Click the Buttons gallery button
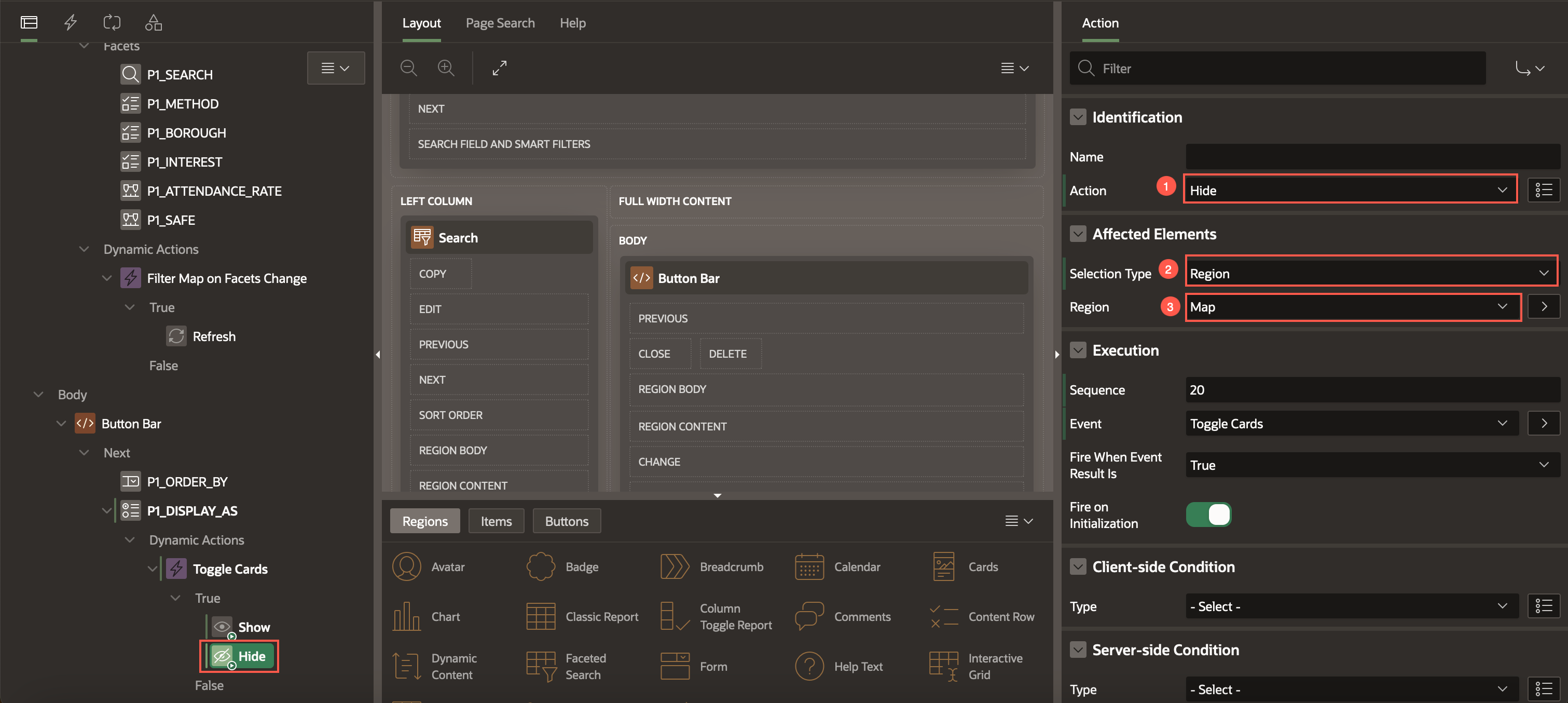The height and width of the screenshot is (703, 1568). (566, 521)
